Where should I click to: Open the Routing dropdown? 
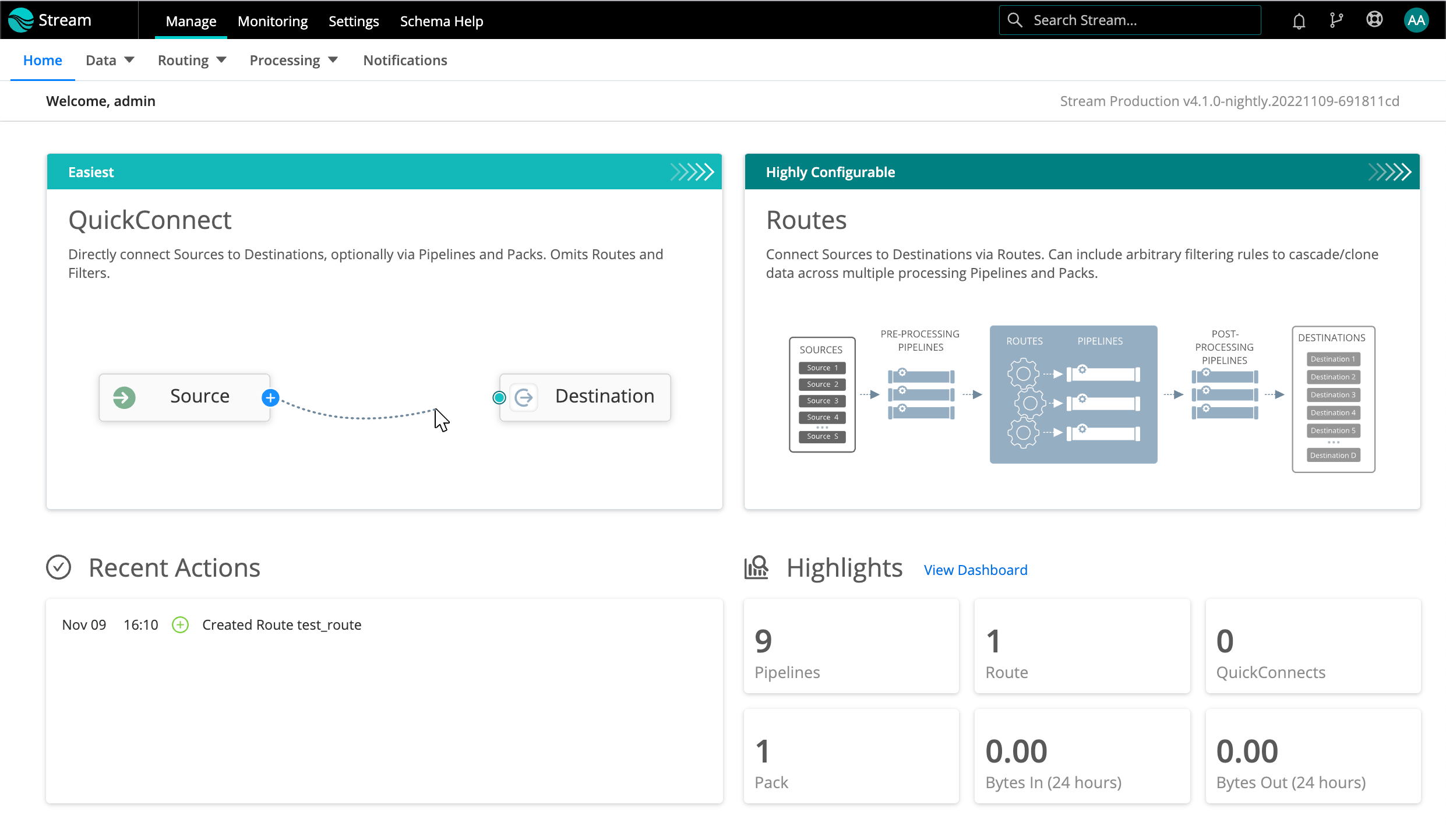pyautogui.click(x=192, y=59)
